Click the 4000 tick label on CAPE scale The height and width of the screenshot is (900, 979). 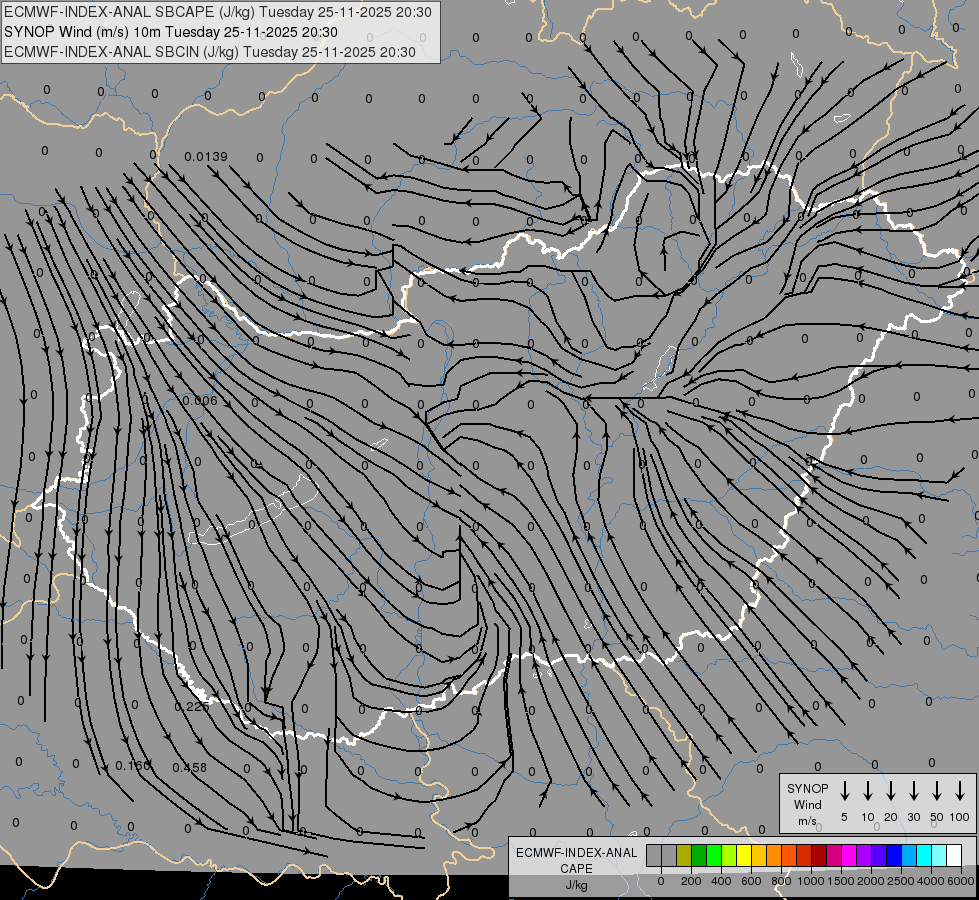(931, 881)
